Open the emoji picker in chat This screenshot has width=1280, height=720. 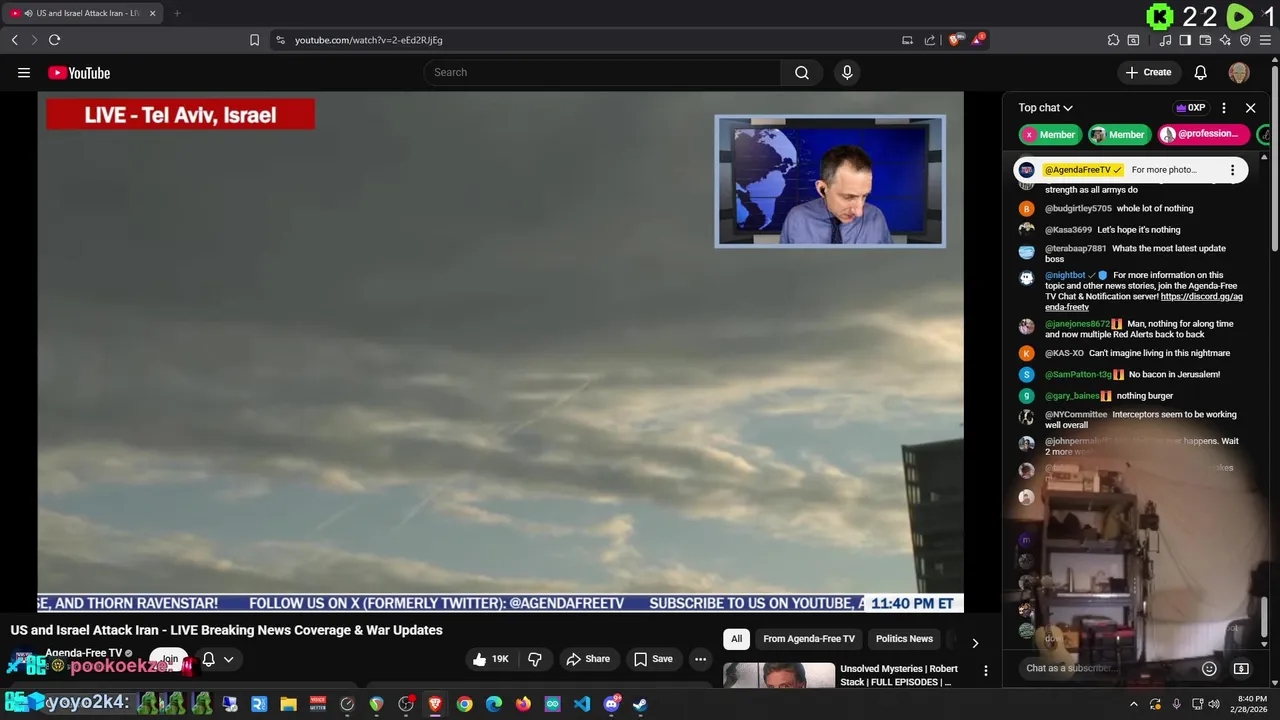click(x=1209, y=668)
